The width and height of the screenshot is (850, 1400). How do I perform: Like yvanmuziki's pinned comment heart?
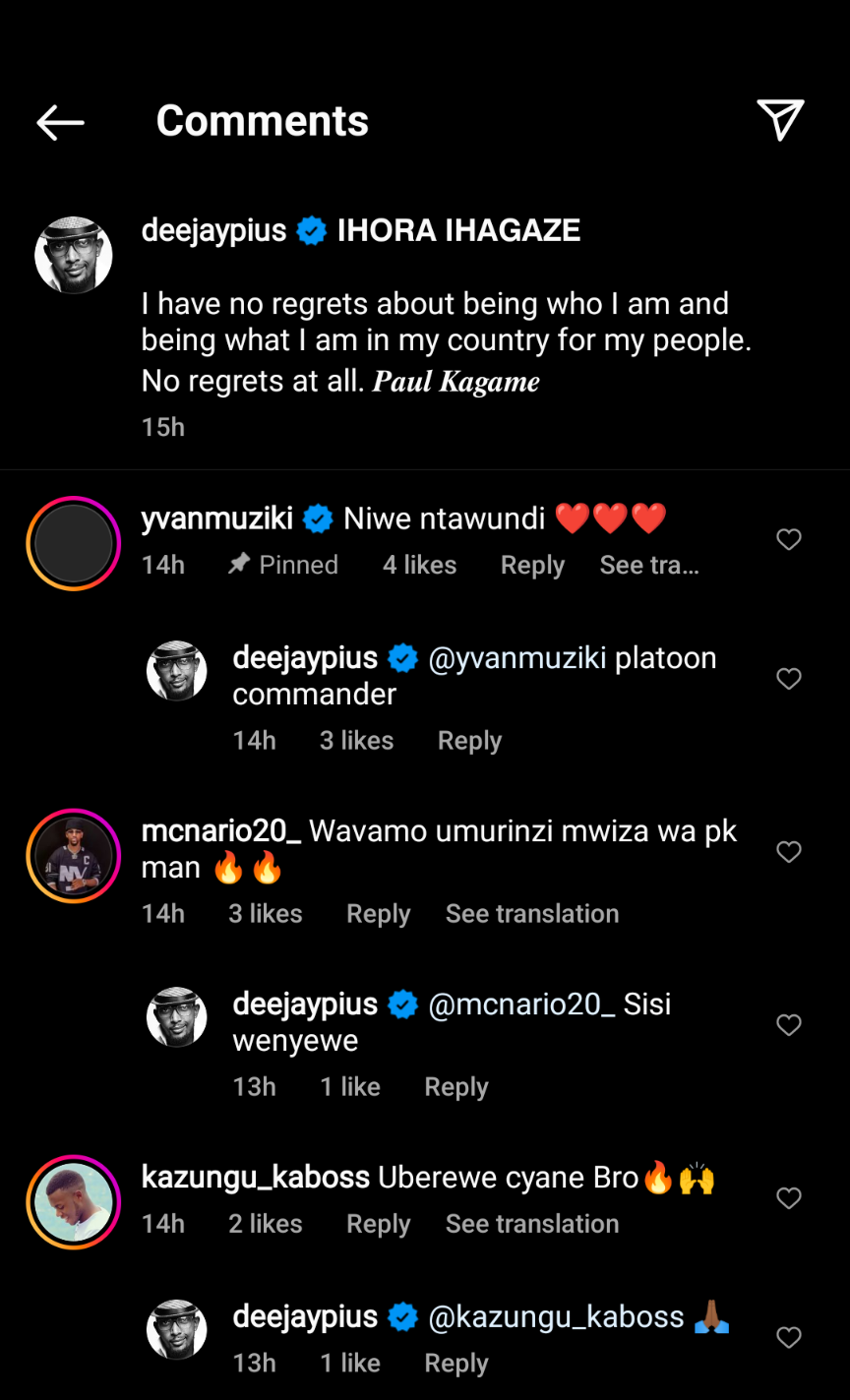tap(789, 539)
